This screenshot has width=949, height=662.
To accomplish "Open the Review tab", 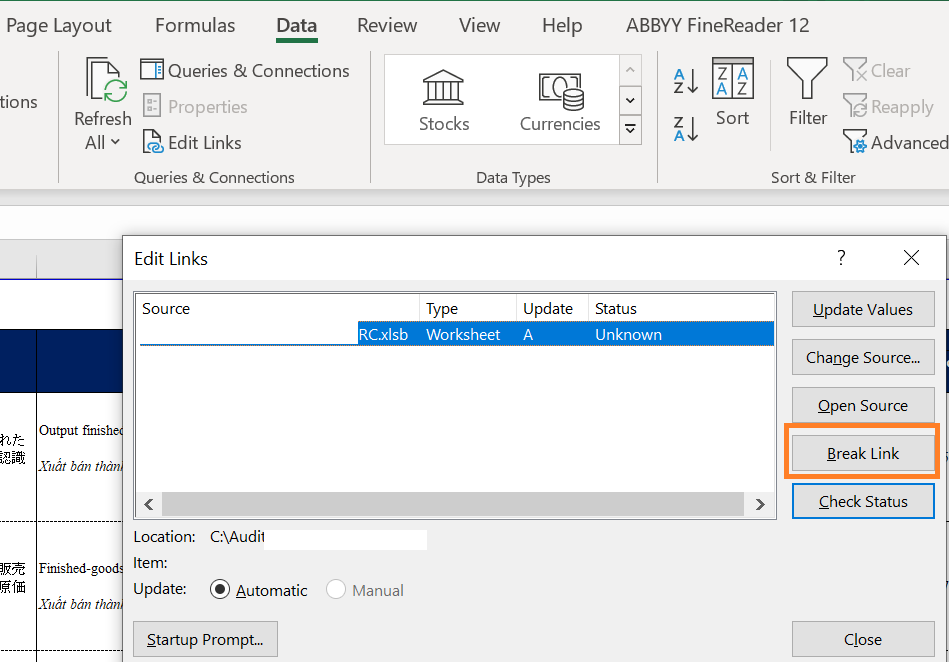I will pos(386,26).
